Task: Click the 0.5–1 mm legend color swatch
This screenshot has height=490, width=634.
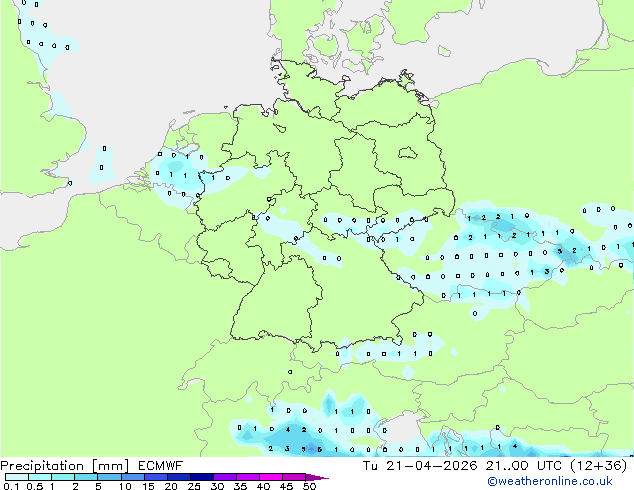Action: [40, 477]
